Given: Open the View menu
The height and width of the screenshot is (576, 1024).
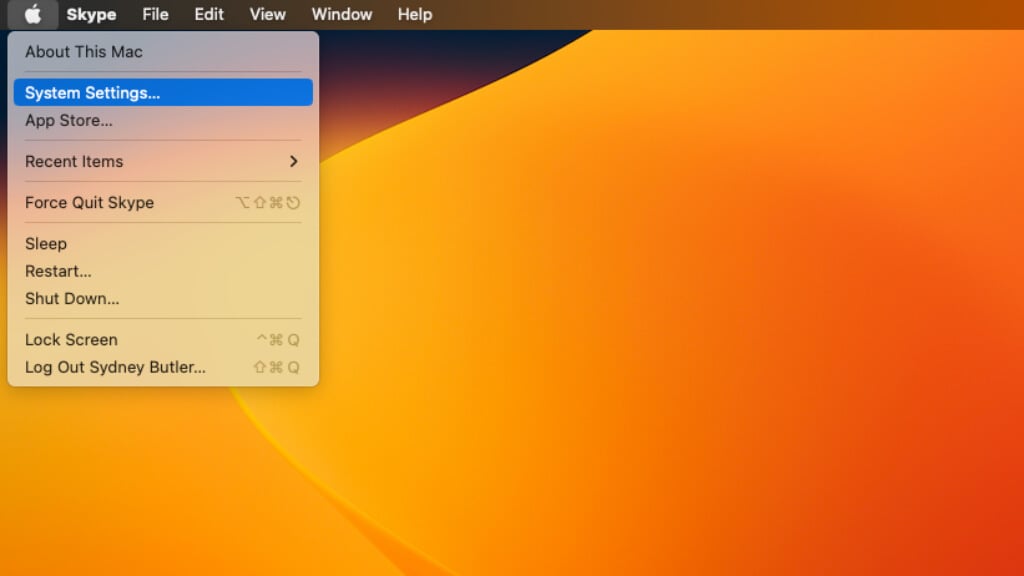Looking at the screenshot, I should pos(268,14).
